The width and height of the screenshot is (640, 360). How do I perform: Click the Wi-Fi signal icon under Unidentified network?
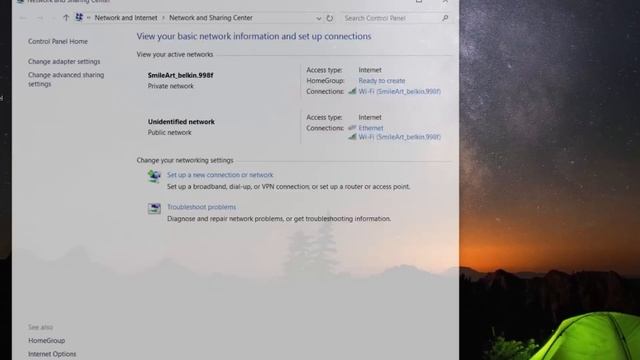[352, 137]
